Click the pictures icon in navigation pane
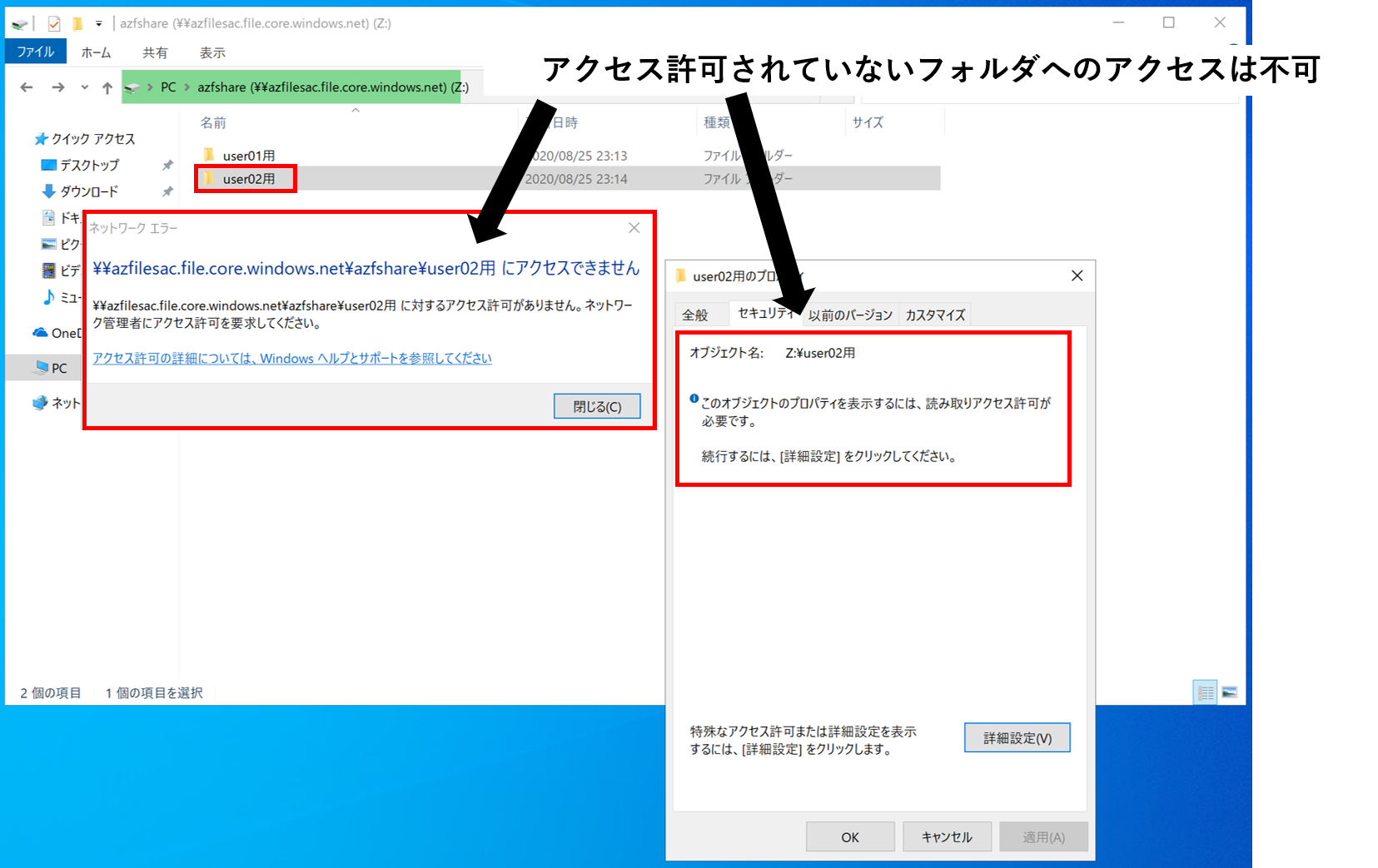Image resolution: width=1378 pixels, height=868 pixels. (48, 244)
